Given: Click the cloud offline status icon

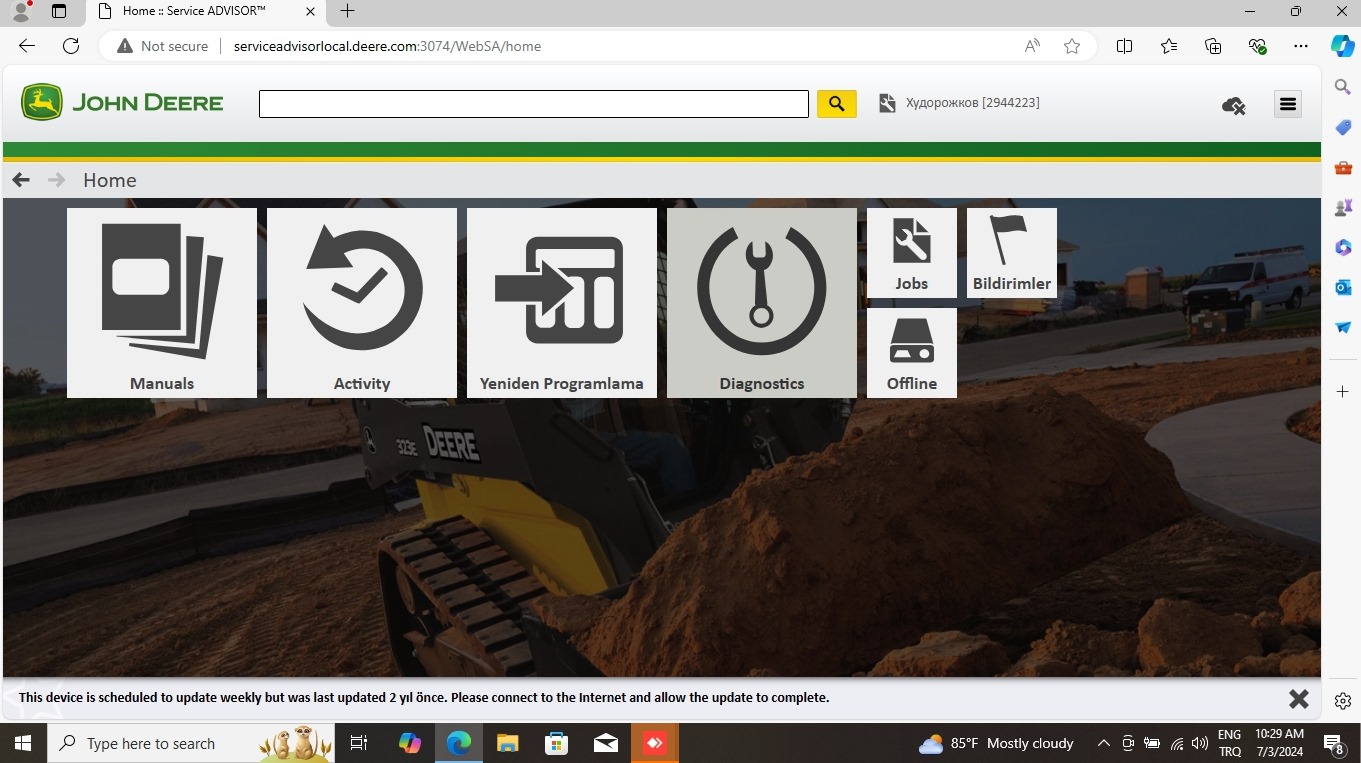Looking at the screenshot, I should [1233, 105].
